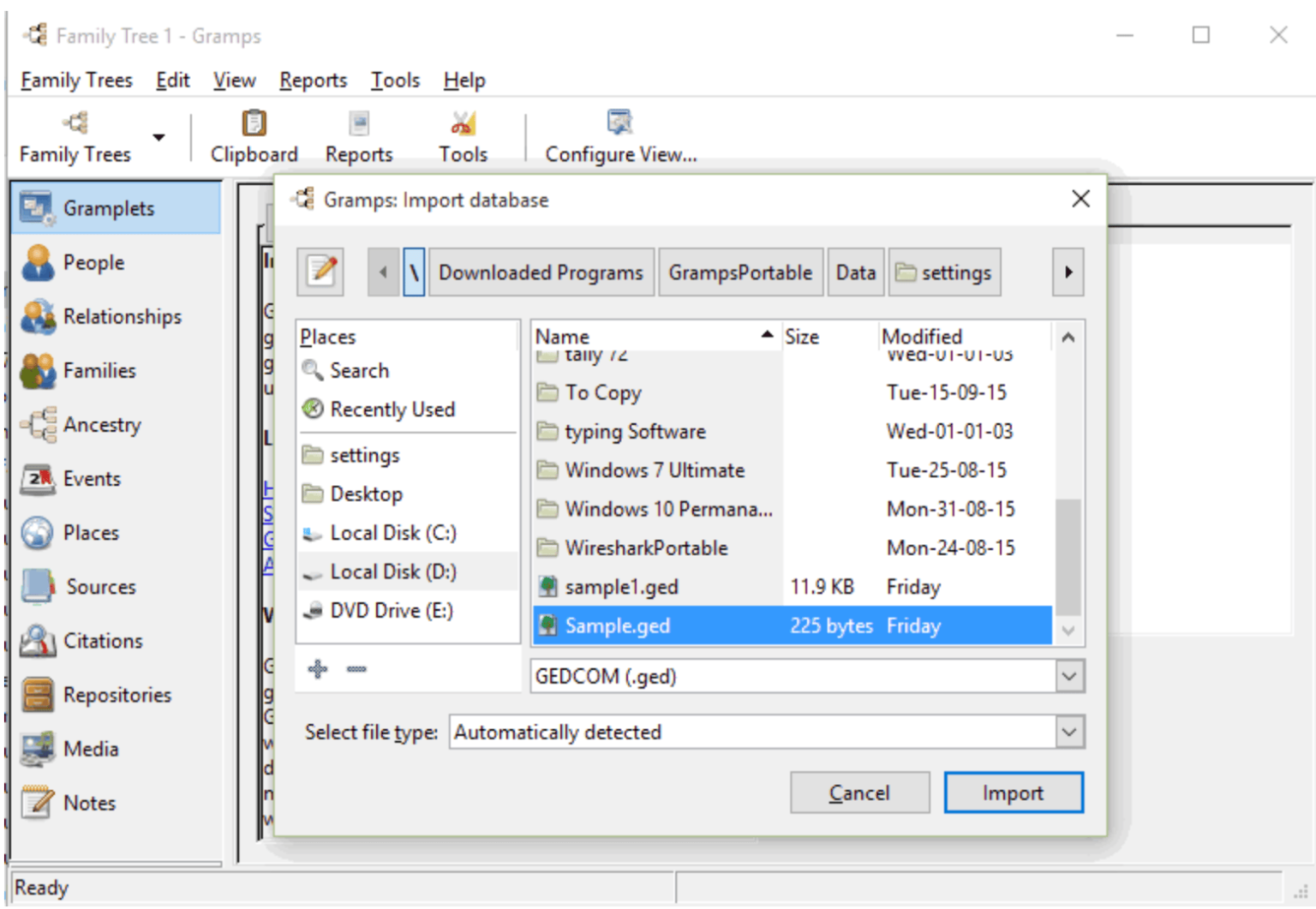Open the Reports toolbar item

[358, 135]
